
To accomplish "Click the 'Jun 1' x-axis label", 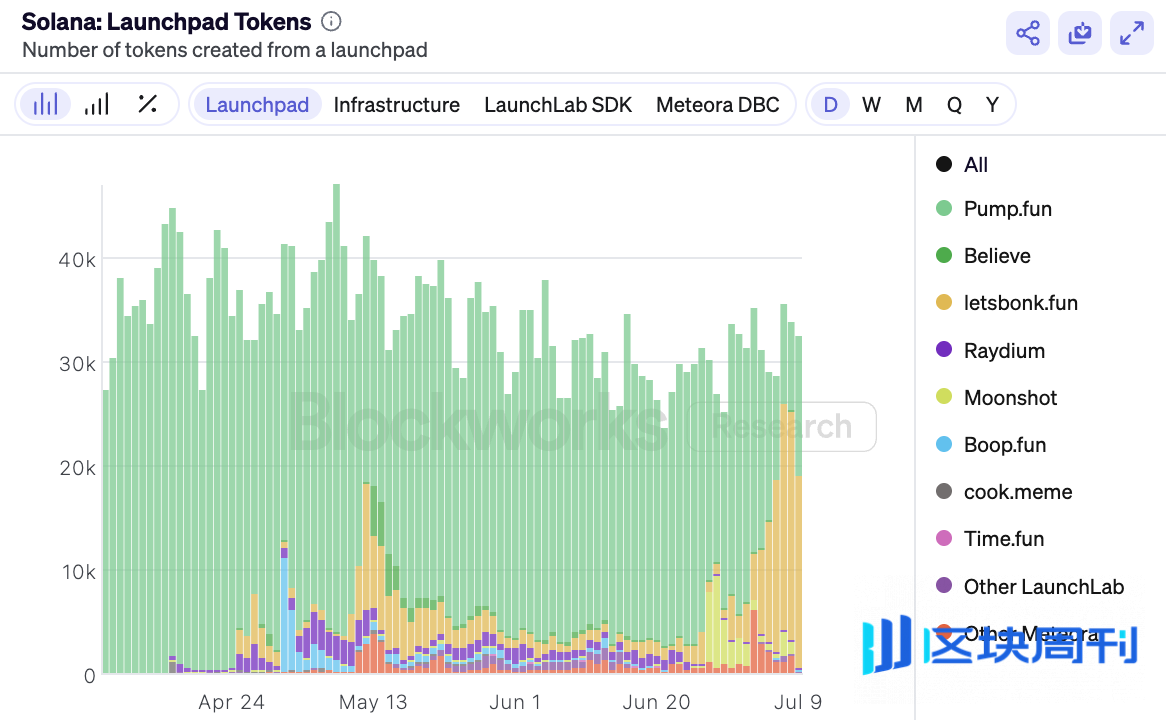I will click(x=515, y=702).
